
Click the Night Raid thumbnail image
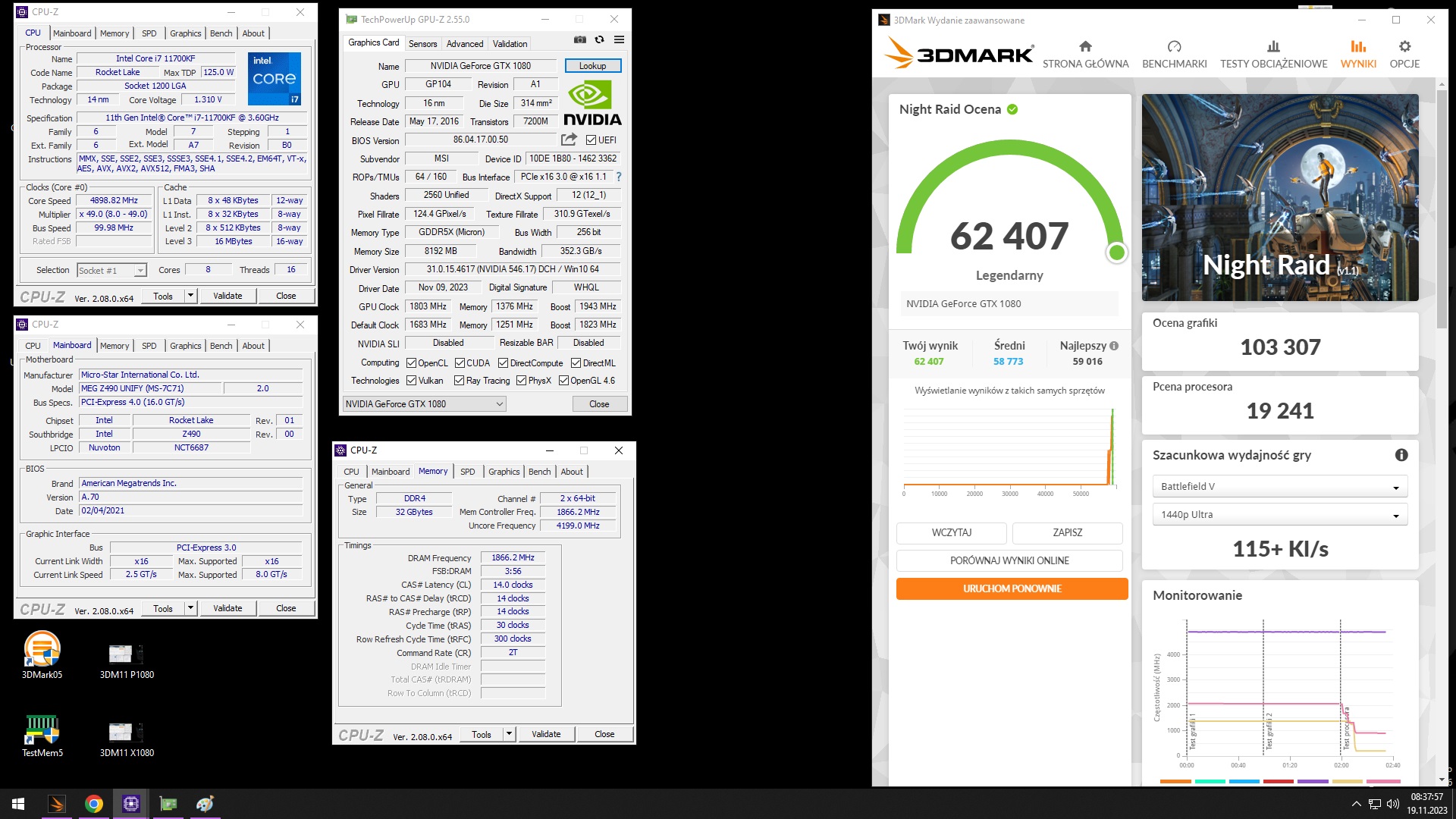1280,197
